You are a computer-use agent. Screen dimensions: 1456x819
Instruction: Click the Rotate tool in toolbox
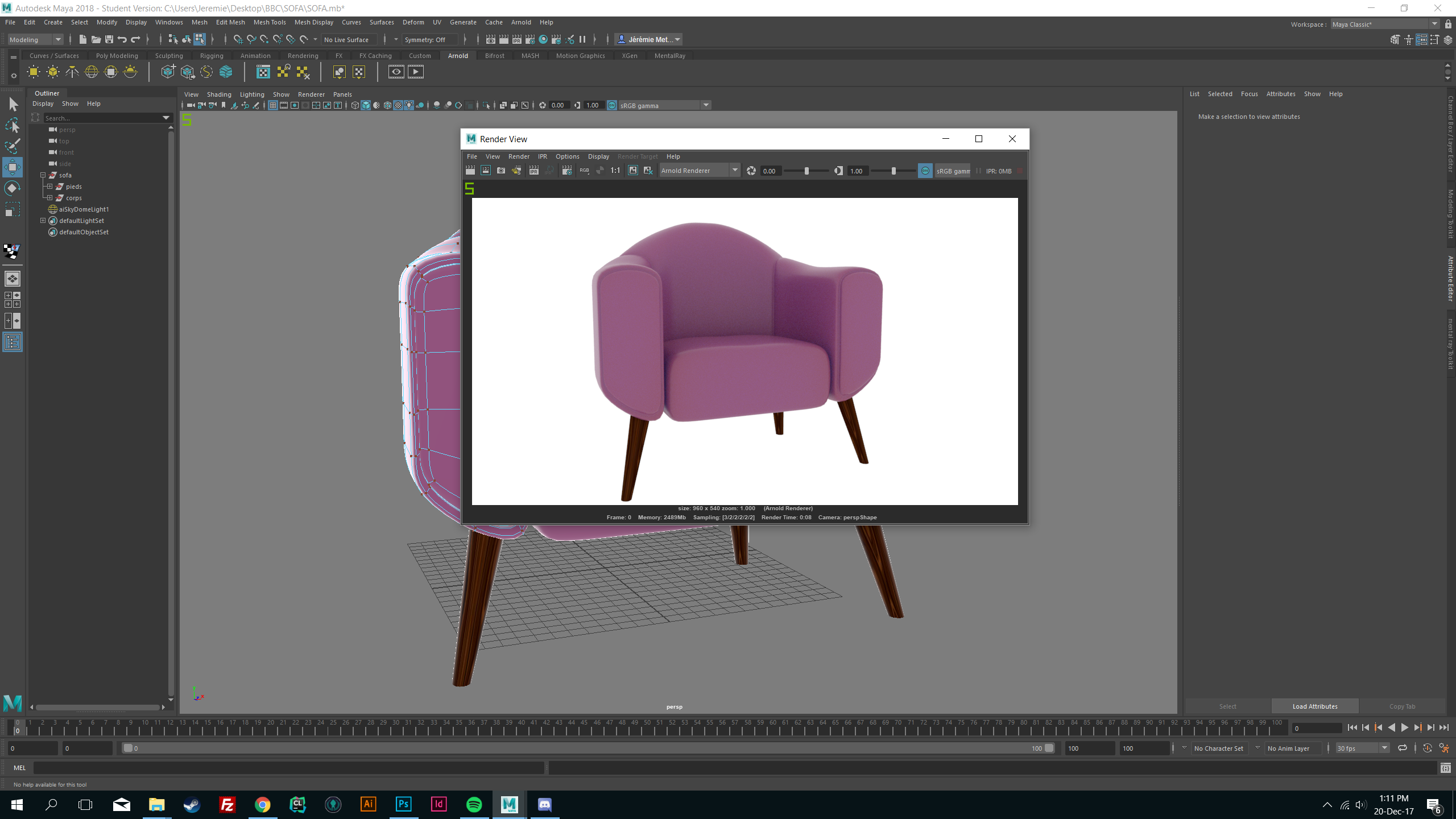pos(12,188)
